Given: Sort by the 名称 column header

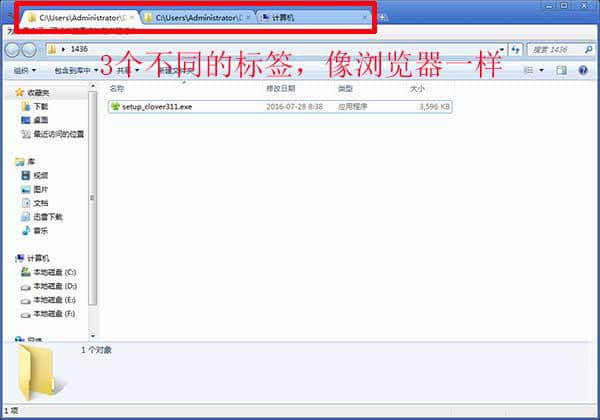Looking at the screenshot, I should (x=117, y=88).
